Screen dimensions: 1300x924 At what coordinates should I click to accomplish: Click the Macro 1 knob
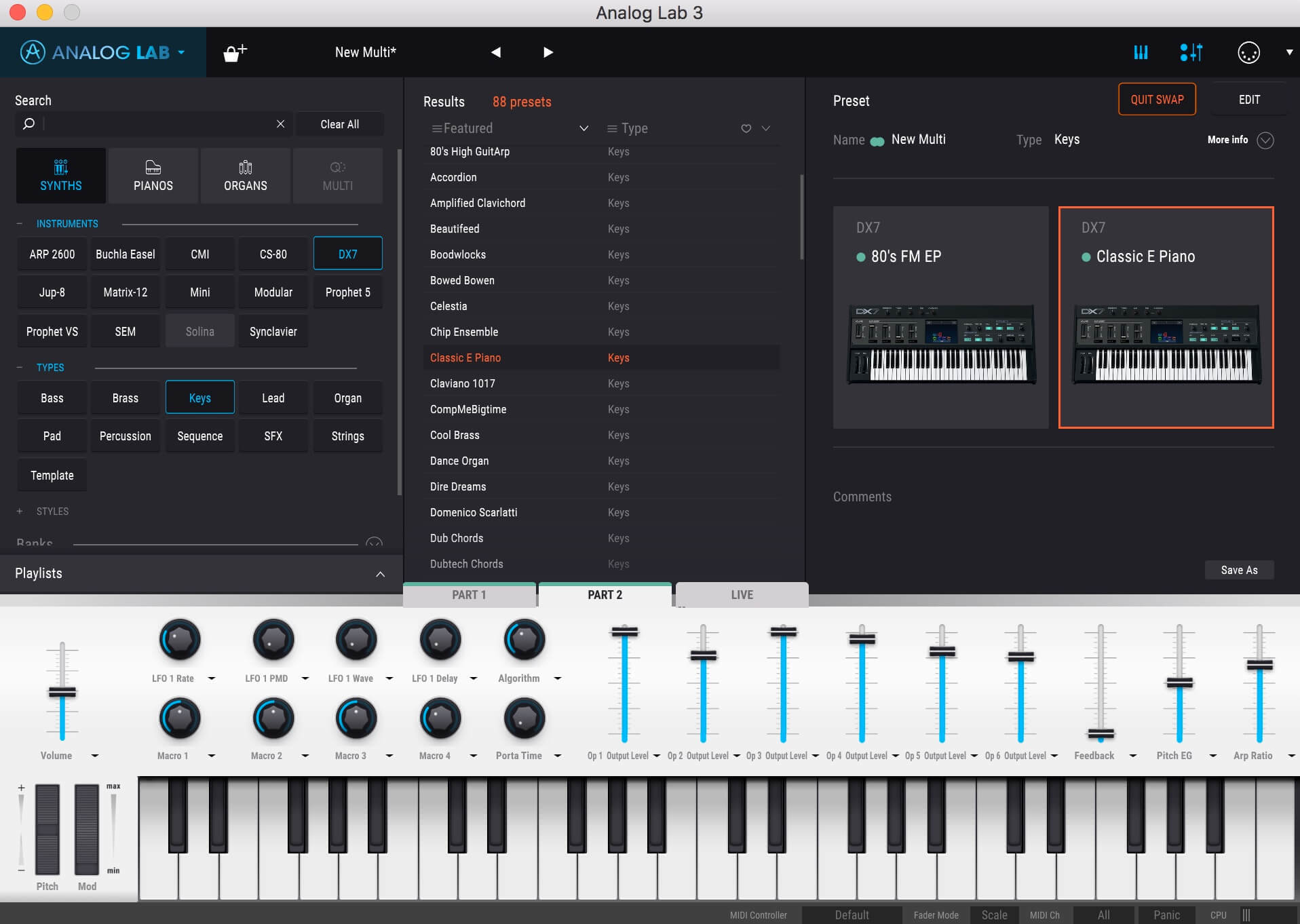click(180, 718)
